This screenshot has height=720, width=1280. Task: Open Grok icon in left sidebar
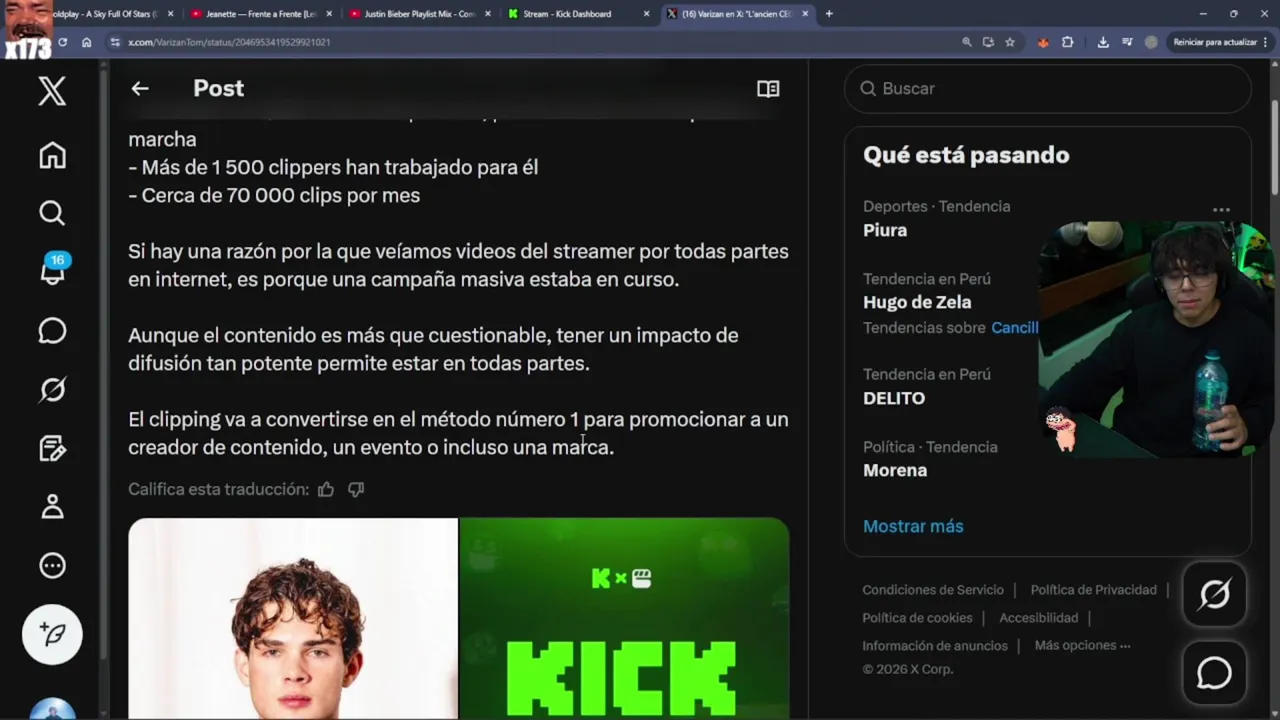click(x=52, y=389)
